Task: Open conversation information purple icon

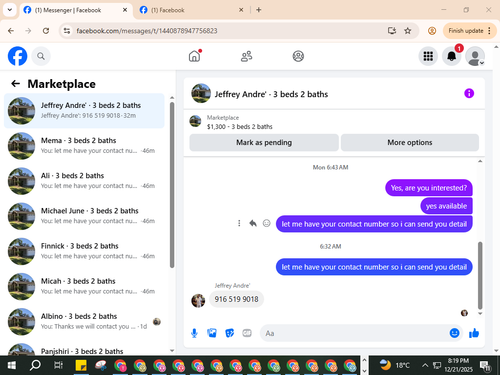Action: click(x=469, y=93)
